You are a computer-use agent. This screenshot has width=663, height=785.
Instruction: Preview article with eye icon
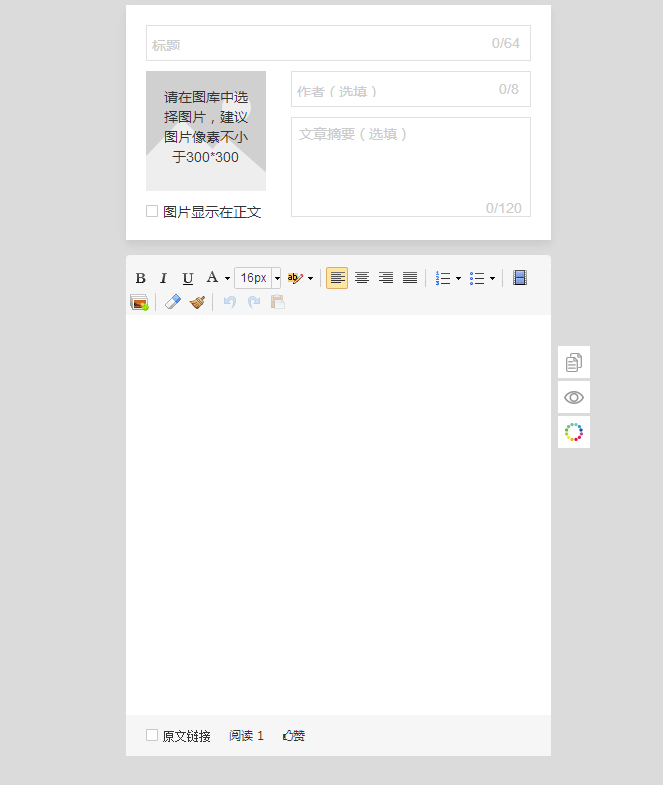574,398
